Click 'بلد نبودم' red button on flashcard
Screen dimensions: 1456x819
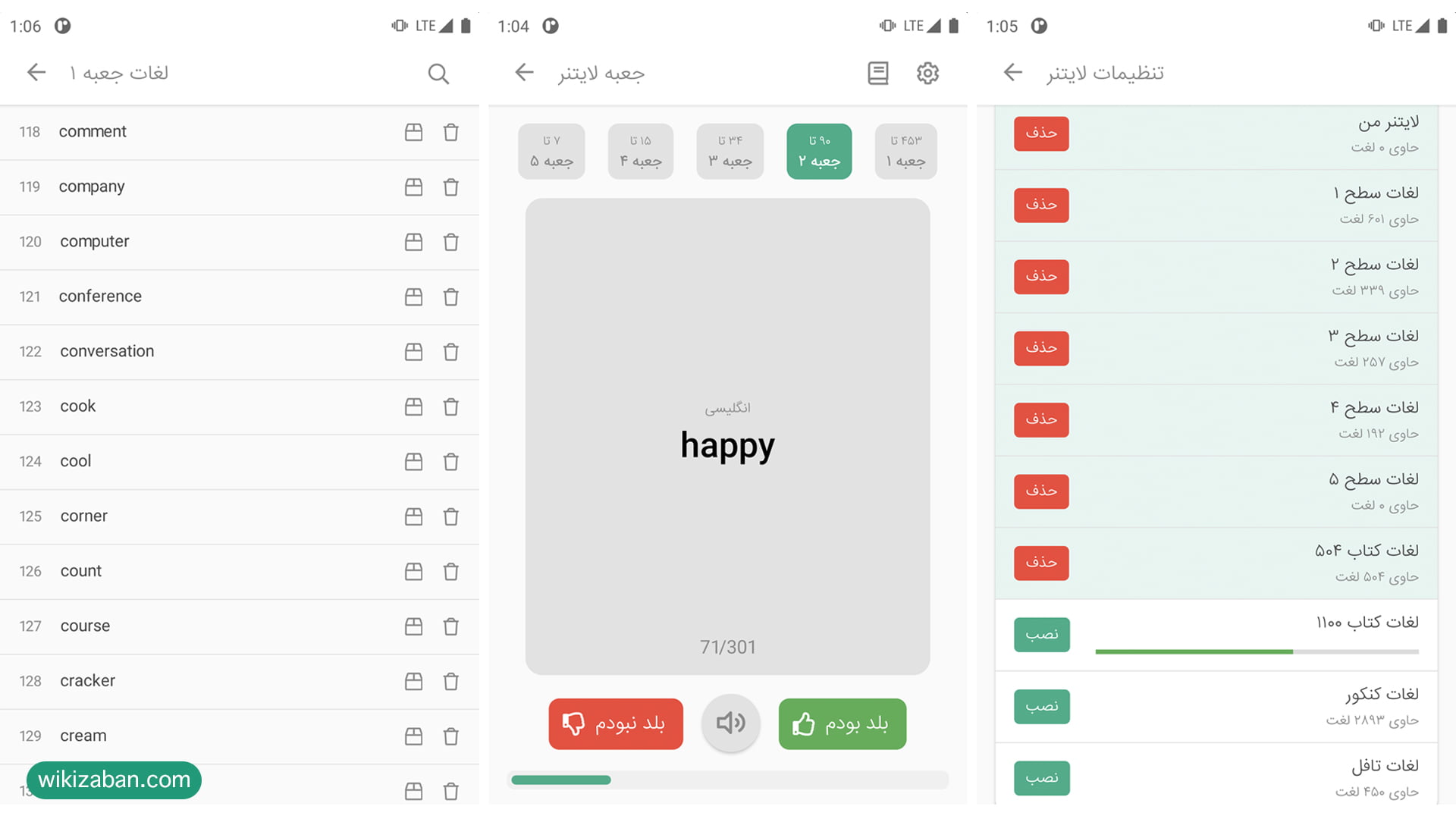tap(614, 723)
